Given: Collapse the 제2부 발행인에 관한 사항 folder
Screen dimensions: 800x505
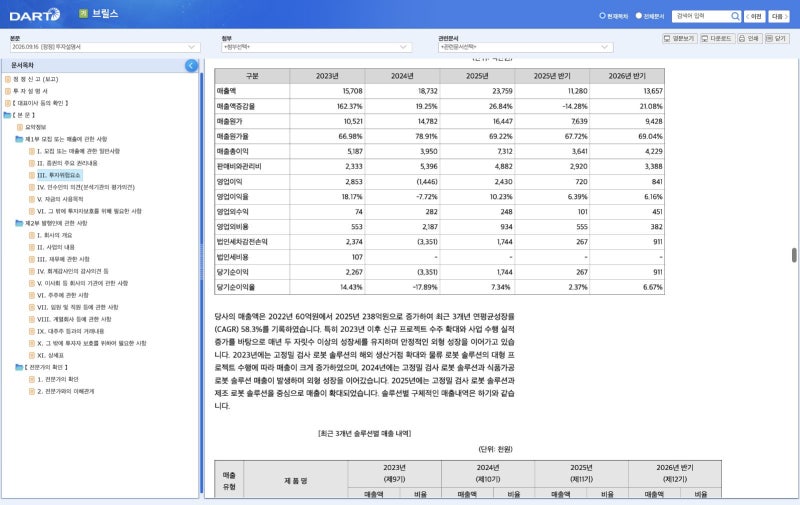Looking at the screenshot, I should 19,223.
